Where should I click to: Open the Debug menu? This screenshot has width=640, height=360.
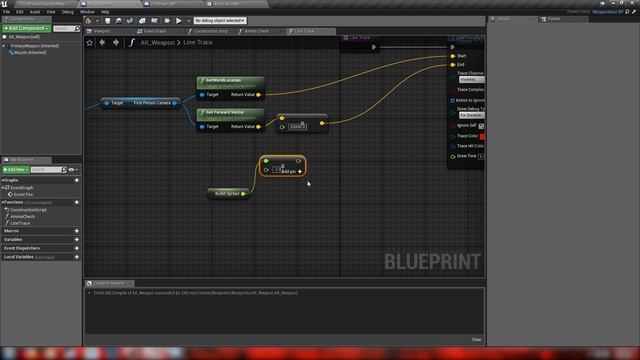67,12
